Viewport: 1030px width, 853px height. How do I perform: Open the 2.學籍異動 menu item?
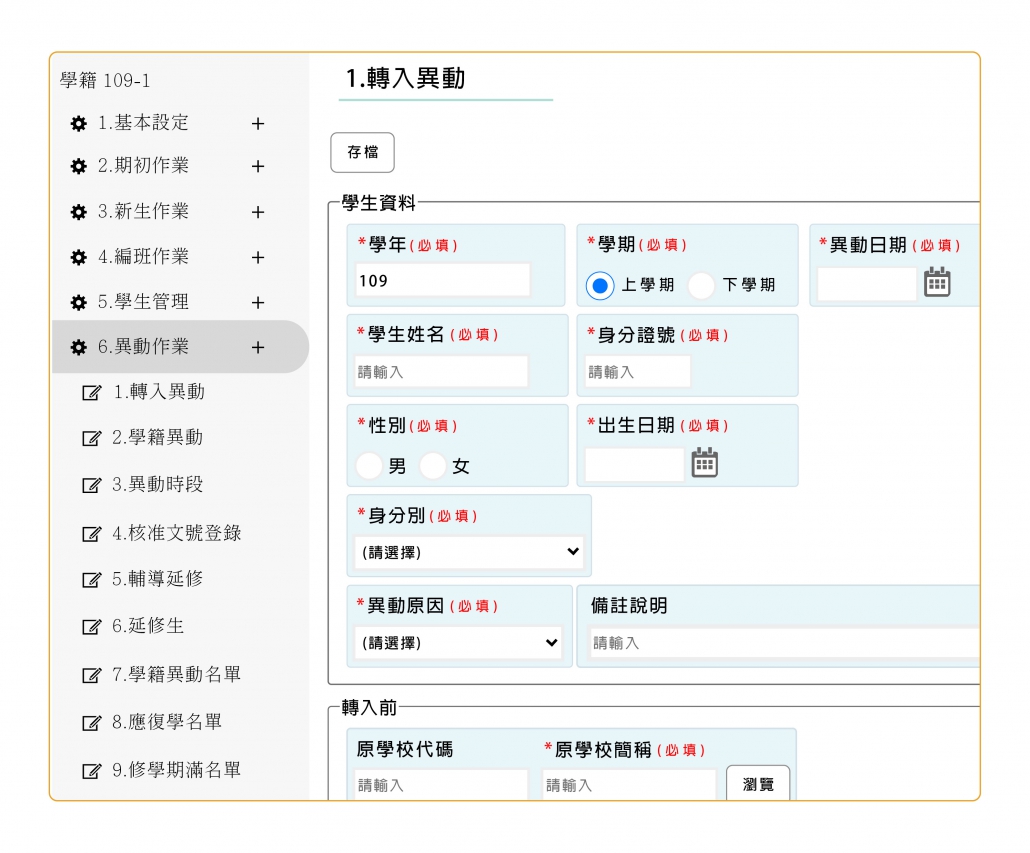point(158,437)
